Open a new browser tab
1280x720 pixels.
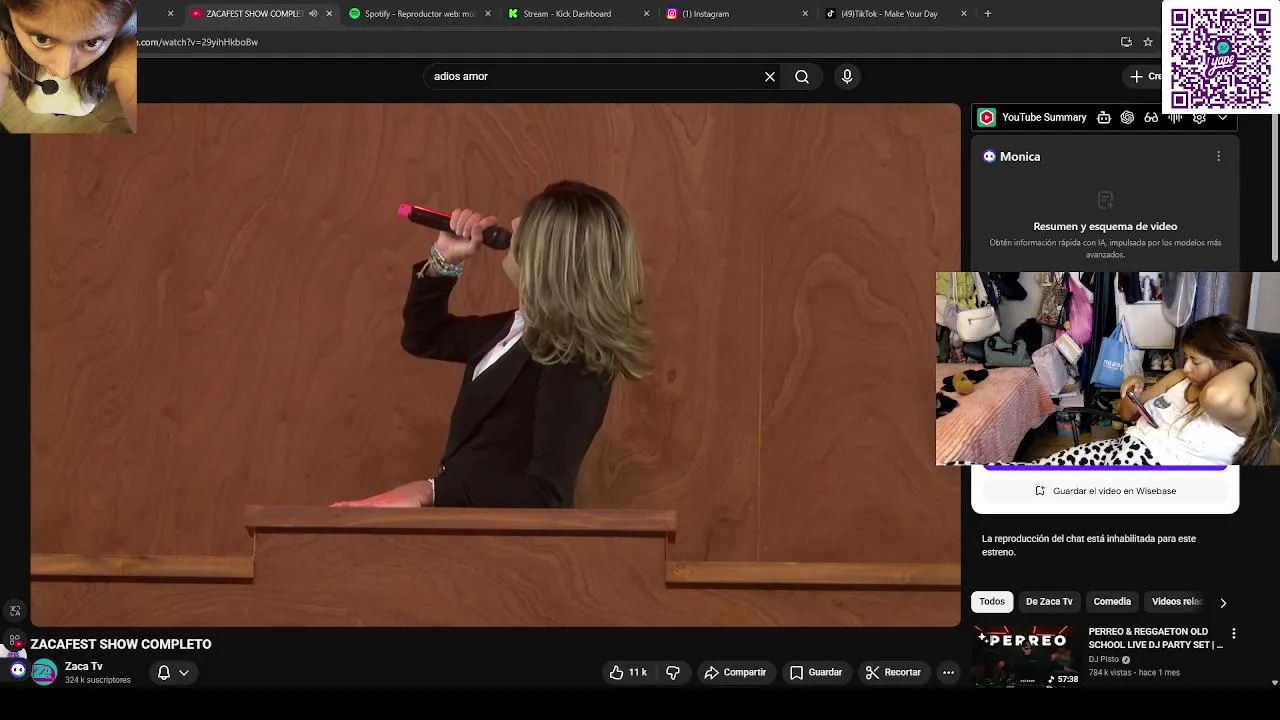[988, 14]
